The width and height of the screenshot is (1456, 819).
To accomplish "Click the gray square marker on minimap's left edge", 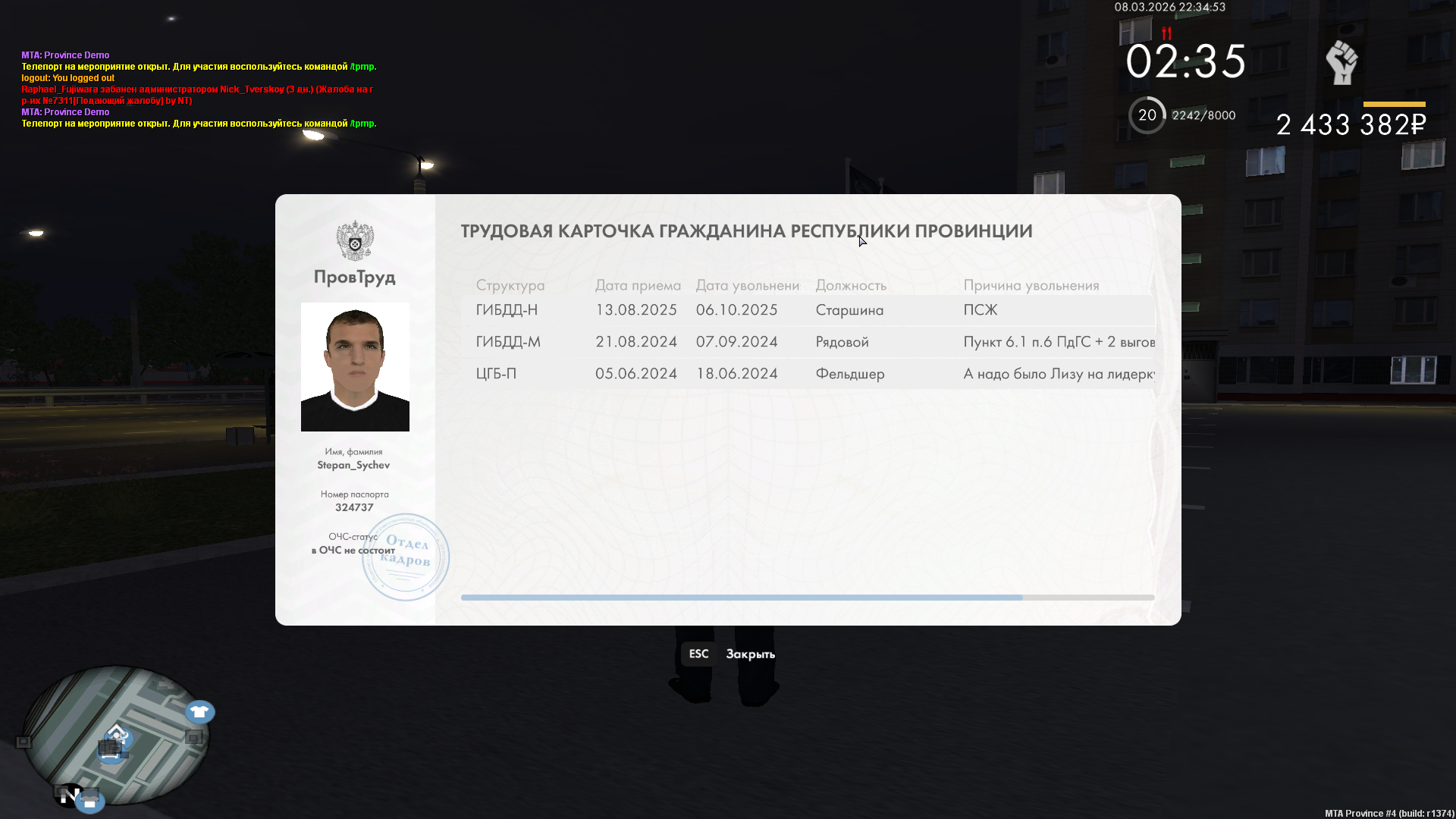I will [x=24, y=742].
